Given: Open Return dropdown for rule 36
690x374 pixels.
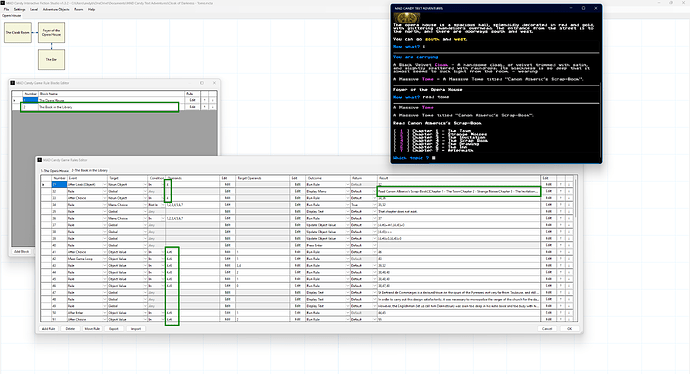Looking at the screenshot, I should point(374,218).
